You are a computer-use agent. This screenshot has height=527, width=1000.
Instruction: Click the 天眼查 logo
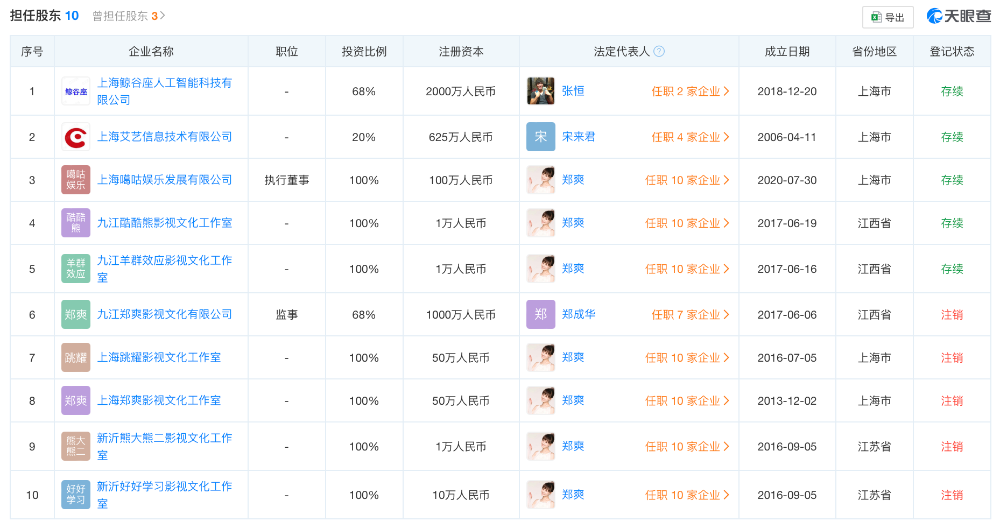click(958, 17)
